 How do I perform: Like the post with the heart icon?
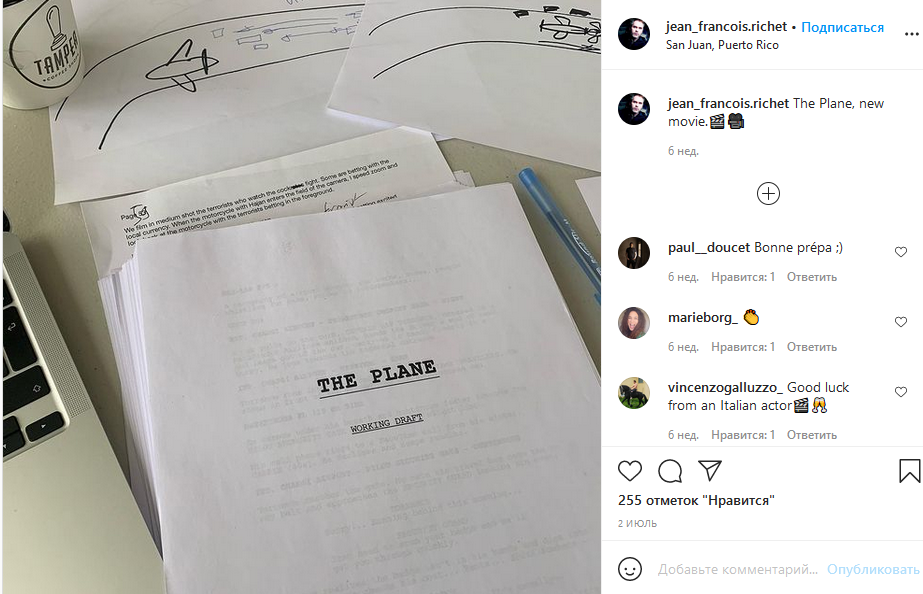(x=629, y=471)
